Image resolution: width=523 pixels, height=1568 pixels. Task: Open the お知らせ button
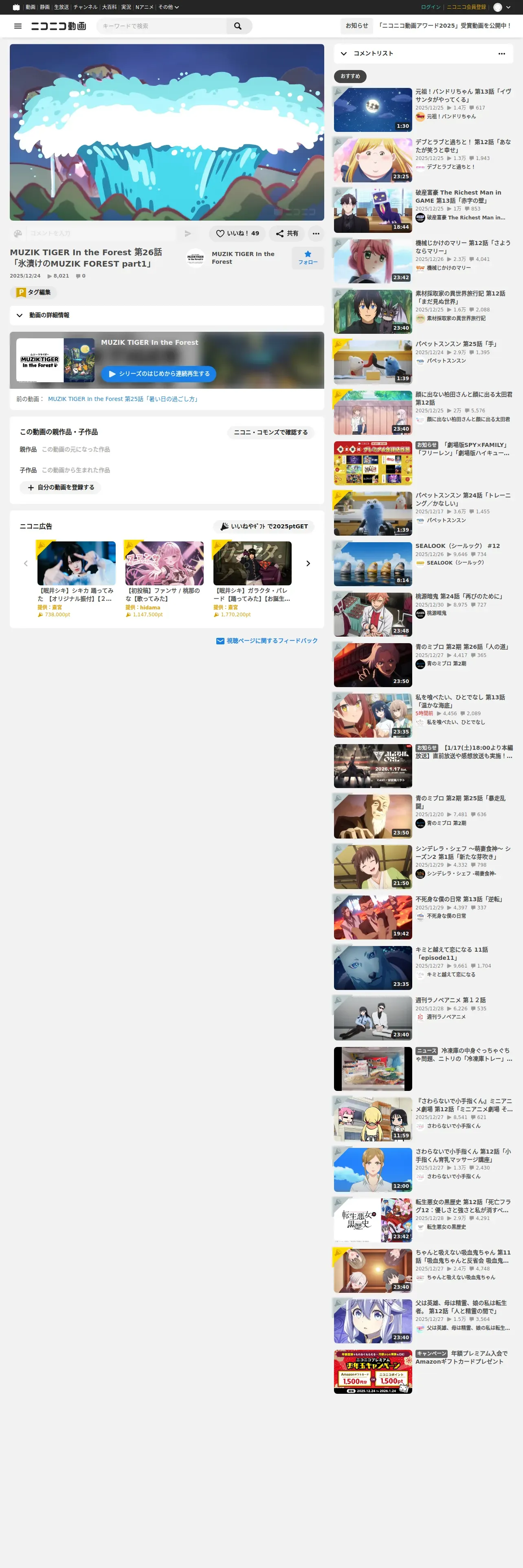pyautogui.click(x=357, y=26)
